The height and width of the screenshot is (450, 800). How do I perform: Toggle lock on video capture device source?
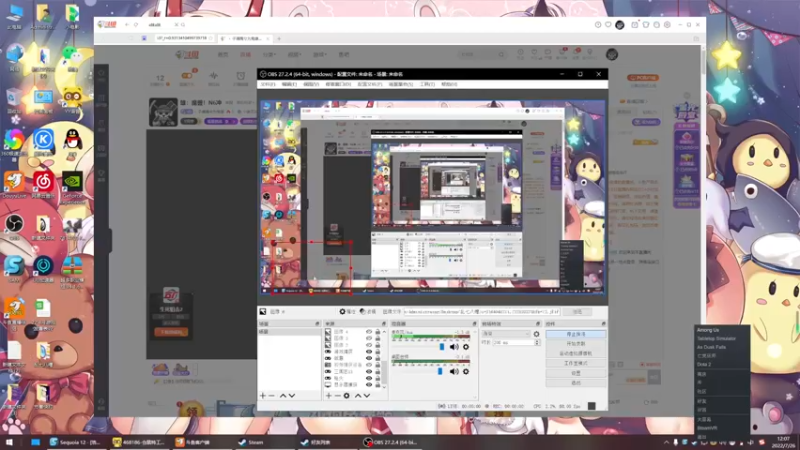378,365
